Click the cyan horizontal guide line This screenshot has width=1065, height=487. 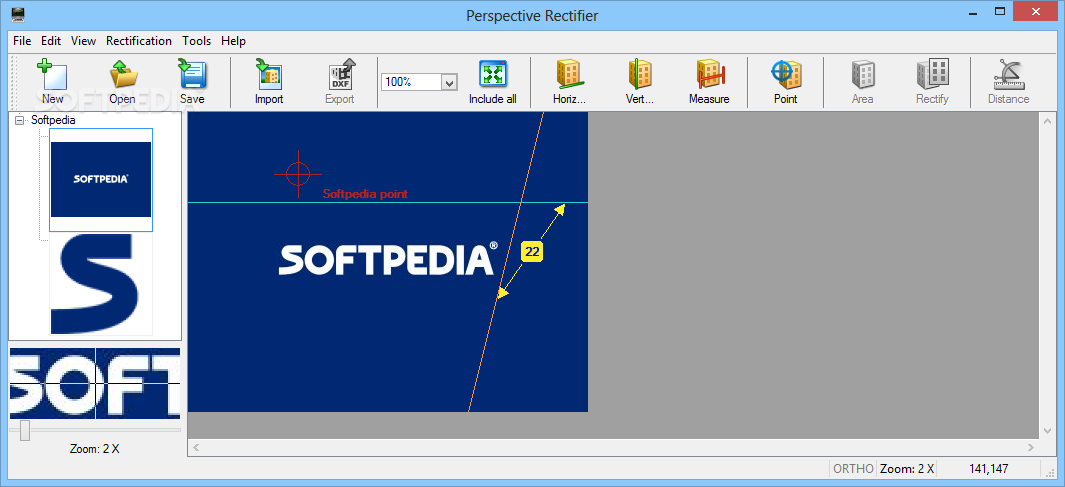click(387, 202)
